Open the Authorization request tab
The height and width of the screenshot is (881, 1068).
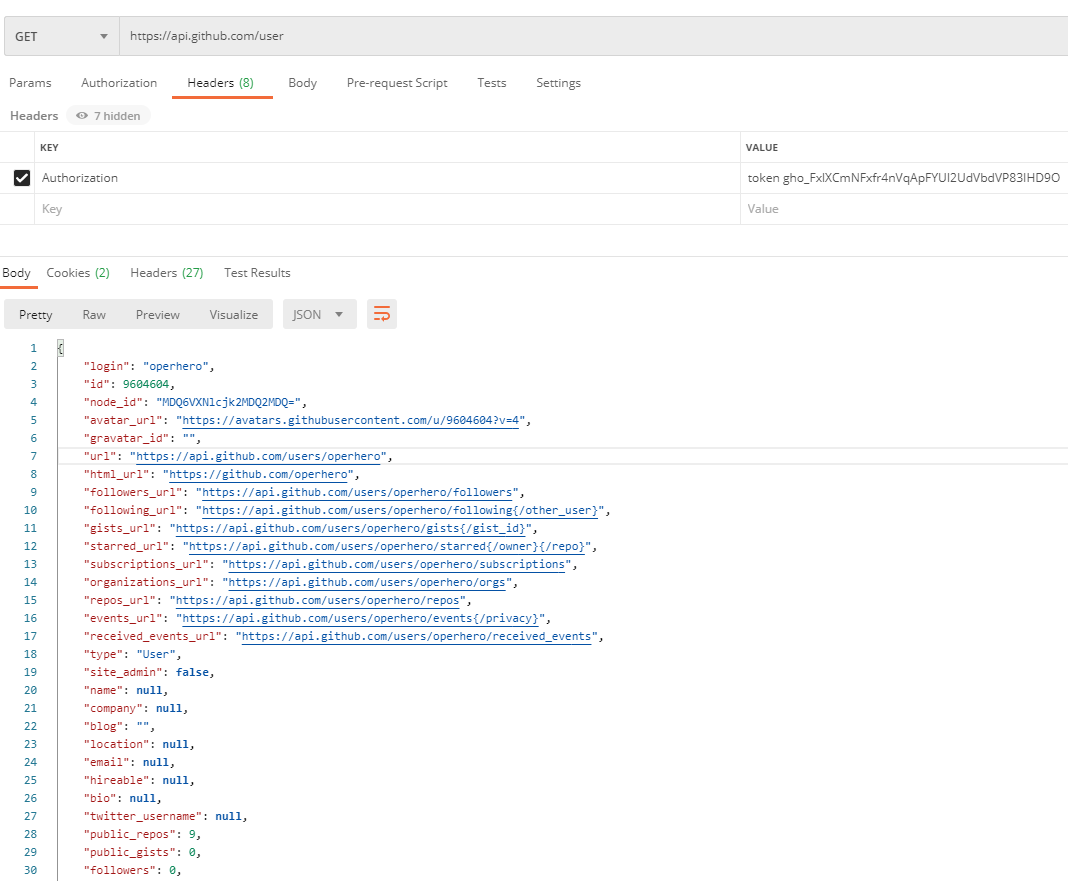coord(119,82)
